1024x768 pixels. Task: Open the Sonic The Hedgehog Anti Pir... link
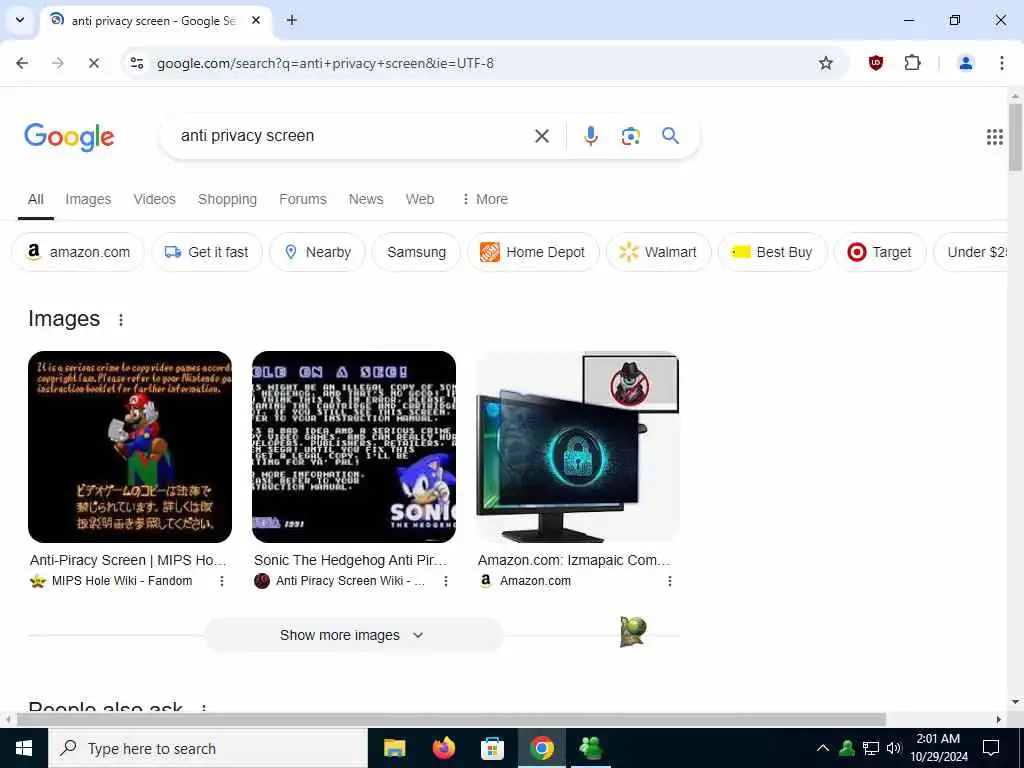[x=351, y=560]
